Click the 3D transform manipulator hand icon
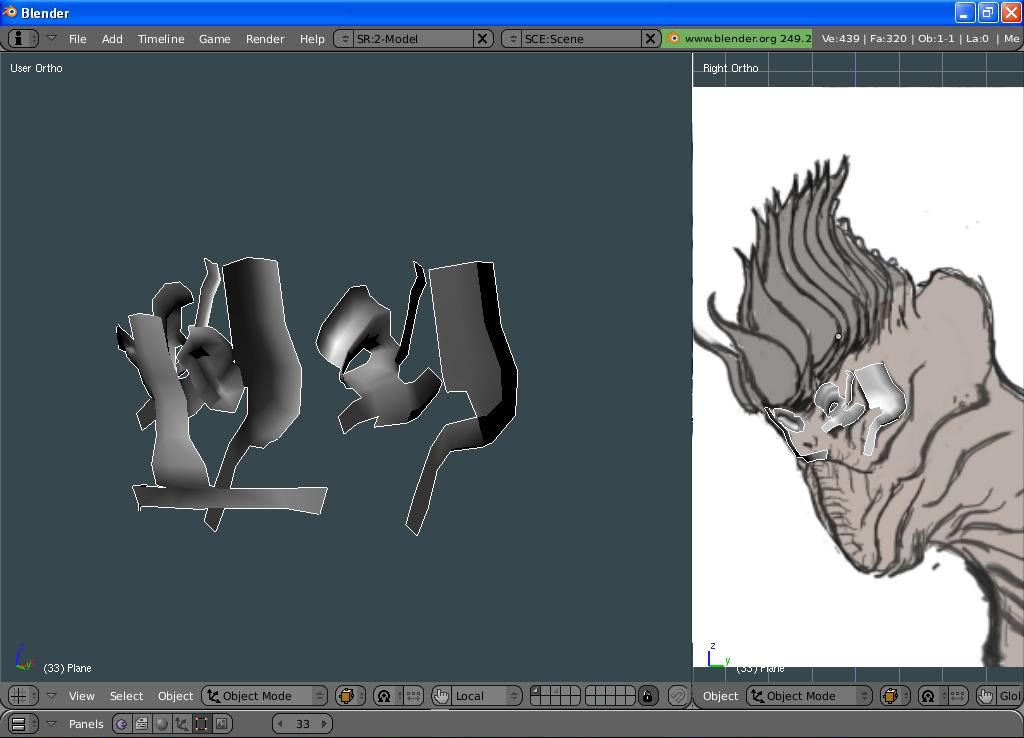Viewport: 1024px width, 738px height. pos(441,696)
